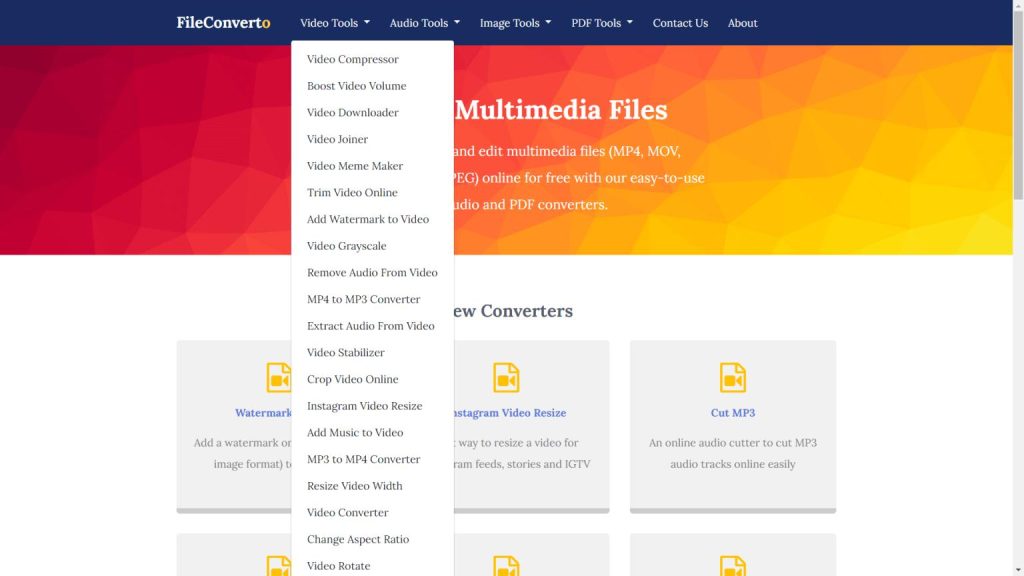Expand the PDF Tools dropdown
The image size is (1024, 576).
pyautogui.click(x=601, y=23)
